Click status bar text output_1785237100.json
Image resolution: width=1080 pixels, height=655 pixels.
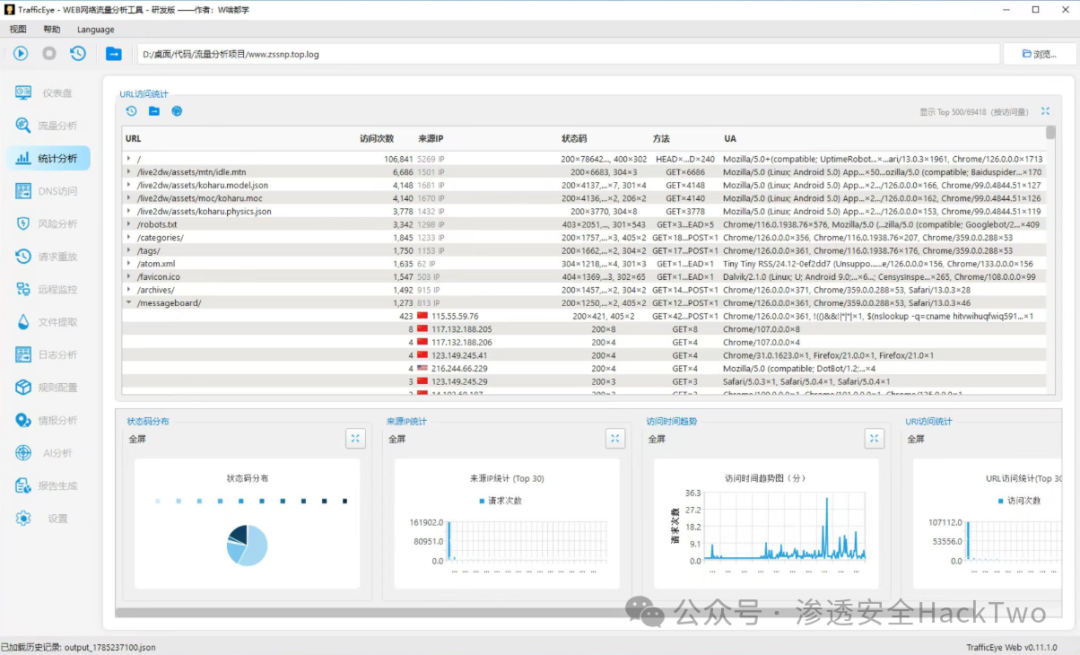click(x=110, y=647)
